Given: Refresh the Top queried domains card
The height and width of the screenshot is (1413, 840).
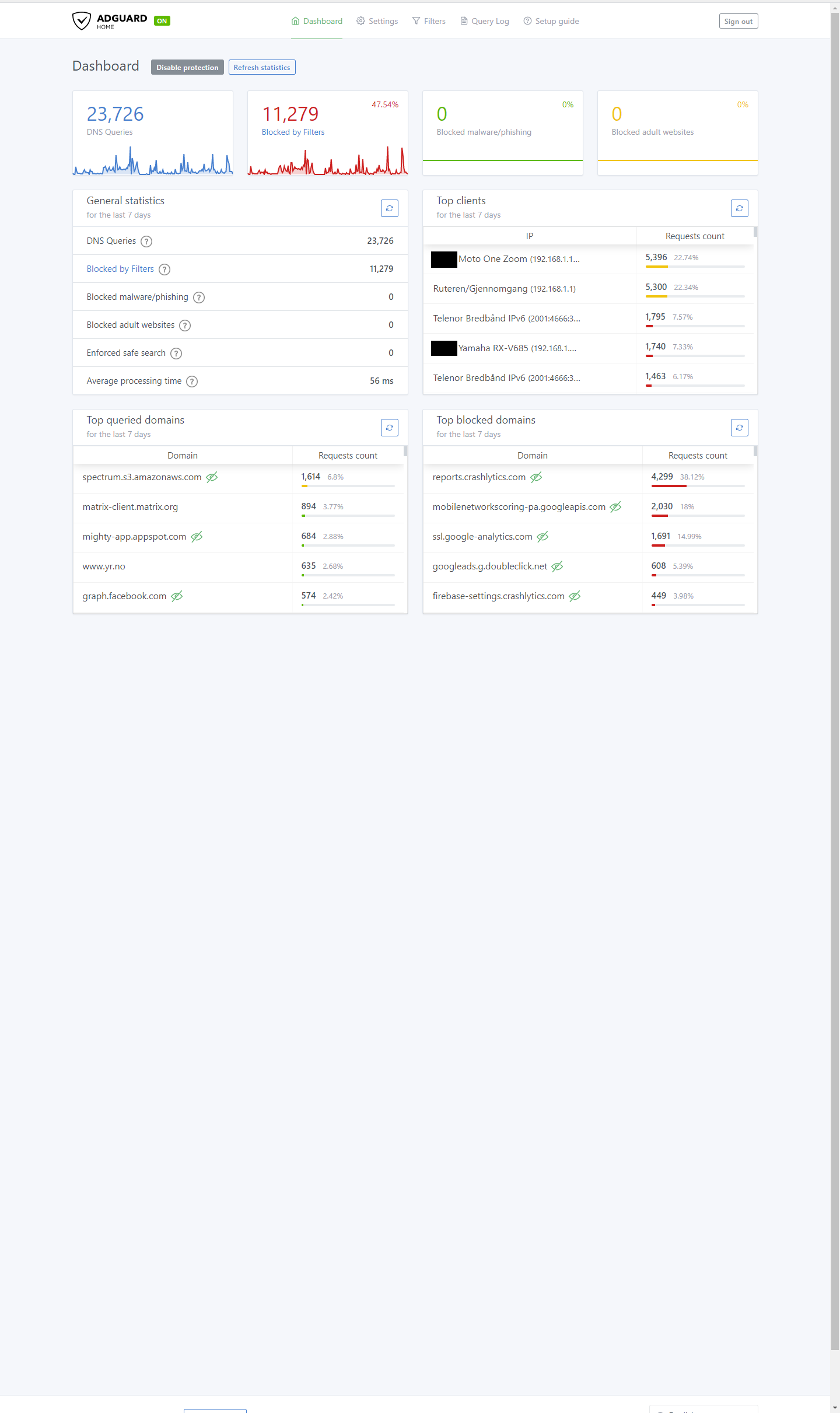Looking at the screenshot, I should pyautogui.click(x=390, y=428).
